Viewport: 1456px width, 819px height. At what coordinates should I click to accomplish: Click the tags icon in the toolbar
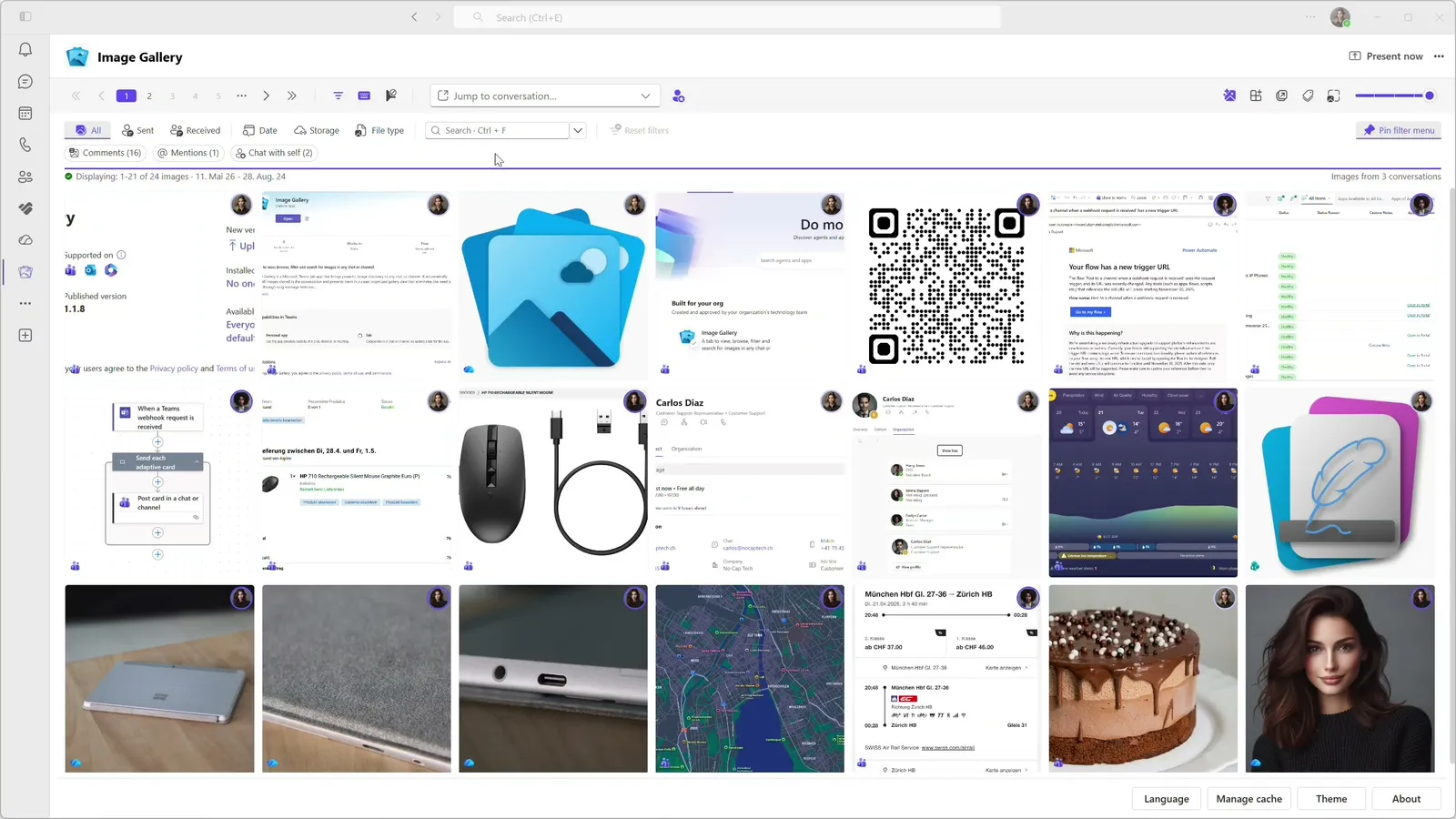pos(1308,96)
